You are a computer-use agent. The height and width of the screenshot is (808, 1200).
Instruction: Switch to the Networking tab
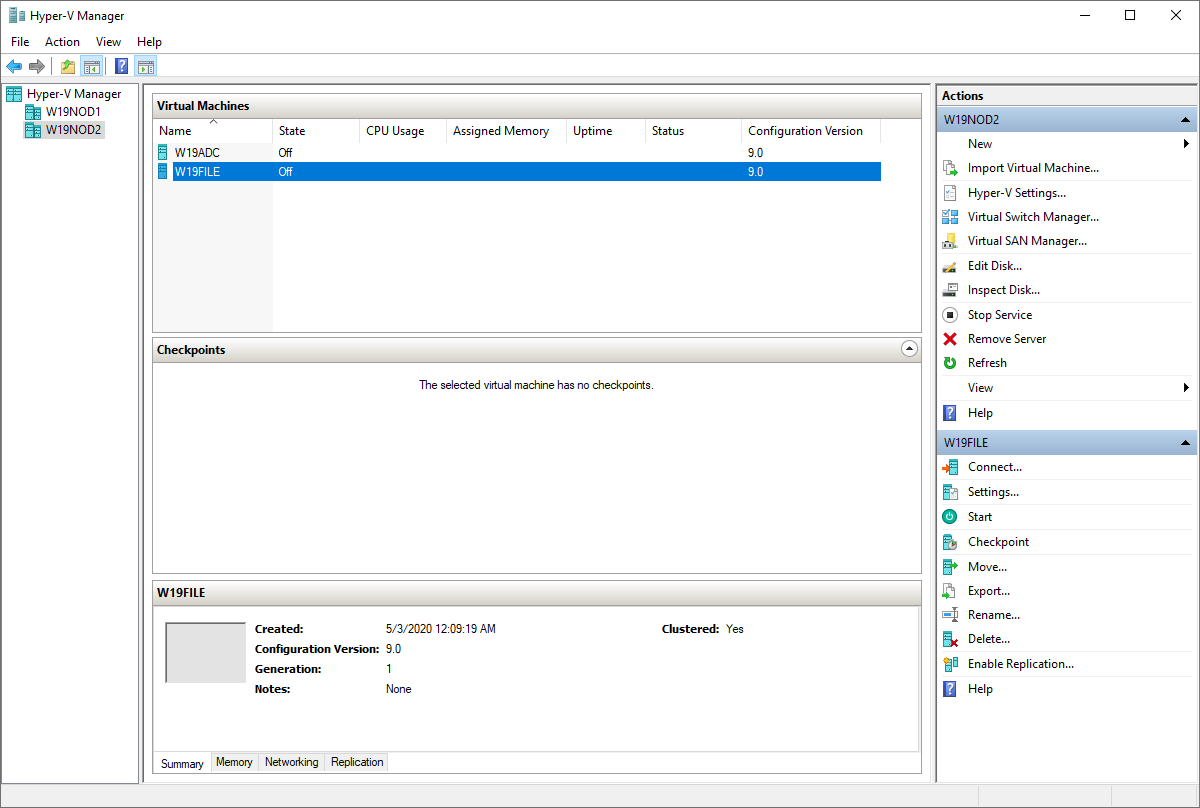coord(291,762)
